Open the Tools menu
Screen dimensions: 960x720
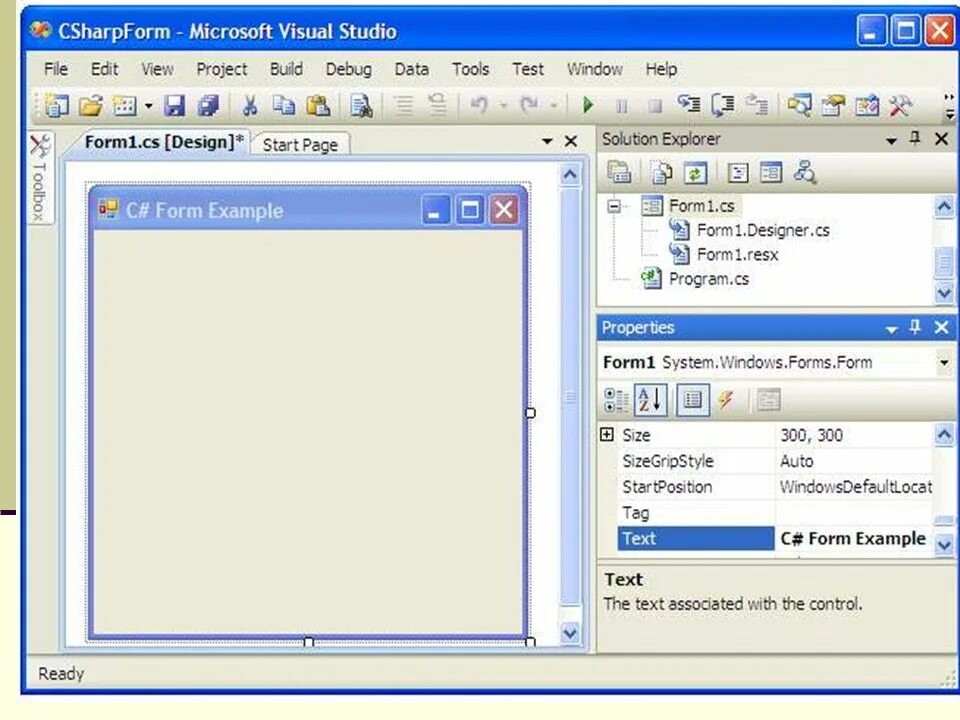470,69
